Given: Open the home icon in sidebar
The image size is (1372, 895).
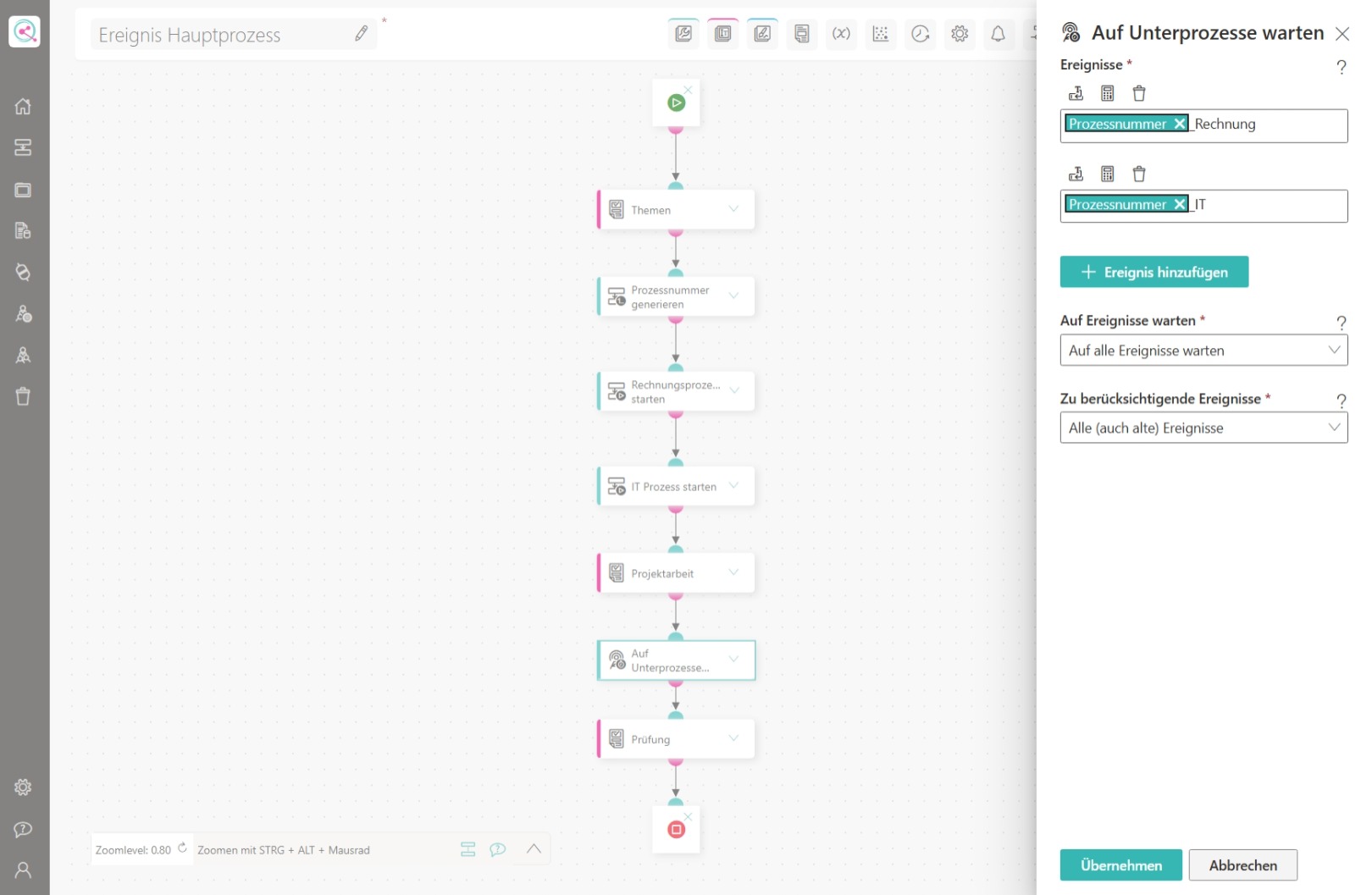Looking at the screenshot, I should 23,106.
